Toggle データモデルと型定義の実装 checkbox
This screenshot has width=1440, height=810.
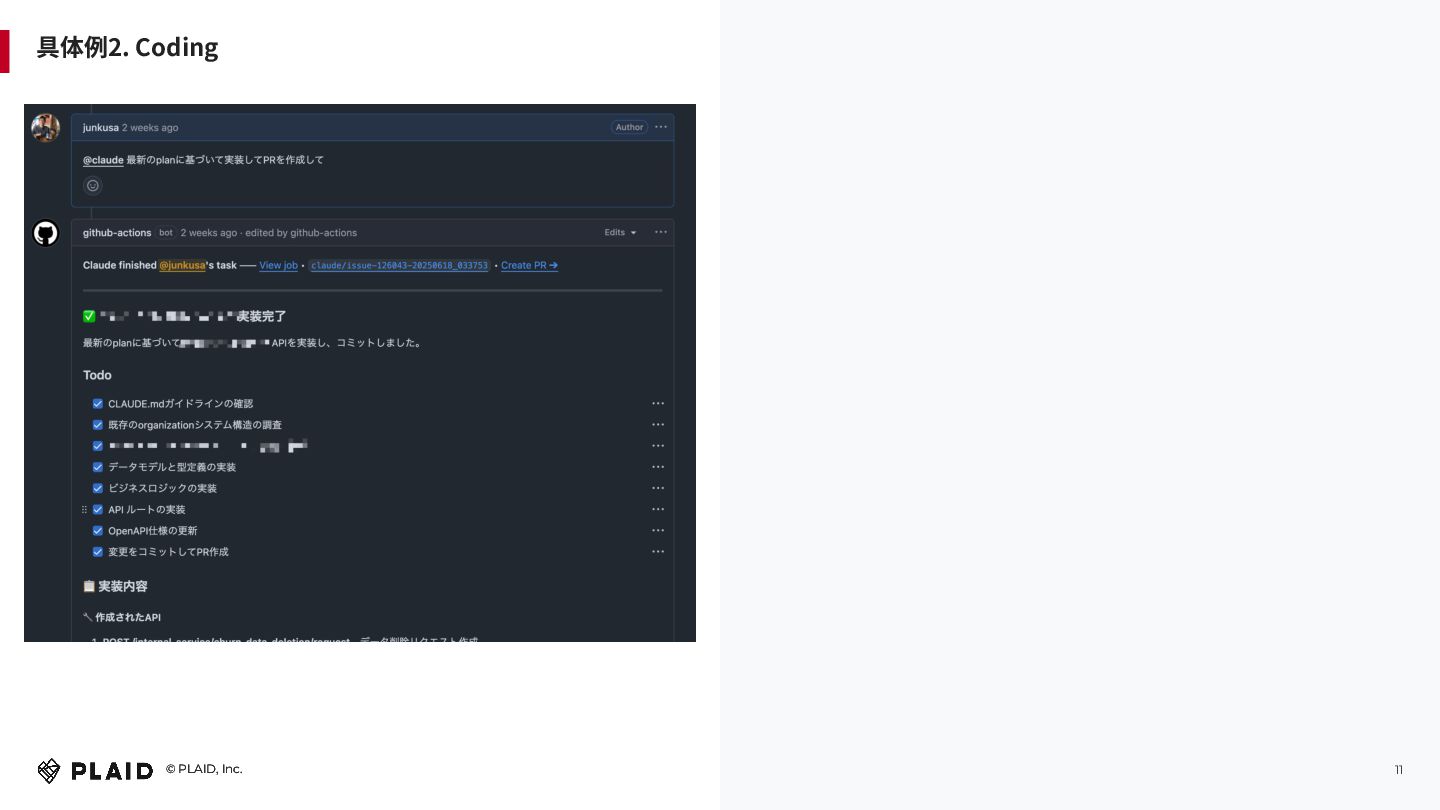click(98, 467)
